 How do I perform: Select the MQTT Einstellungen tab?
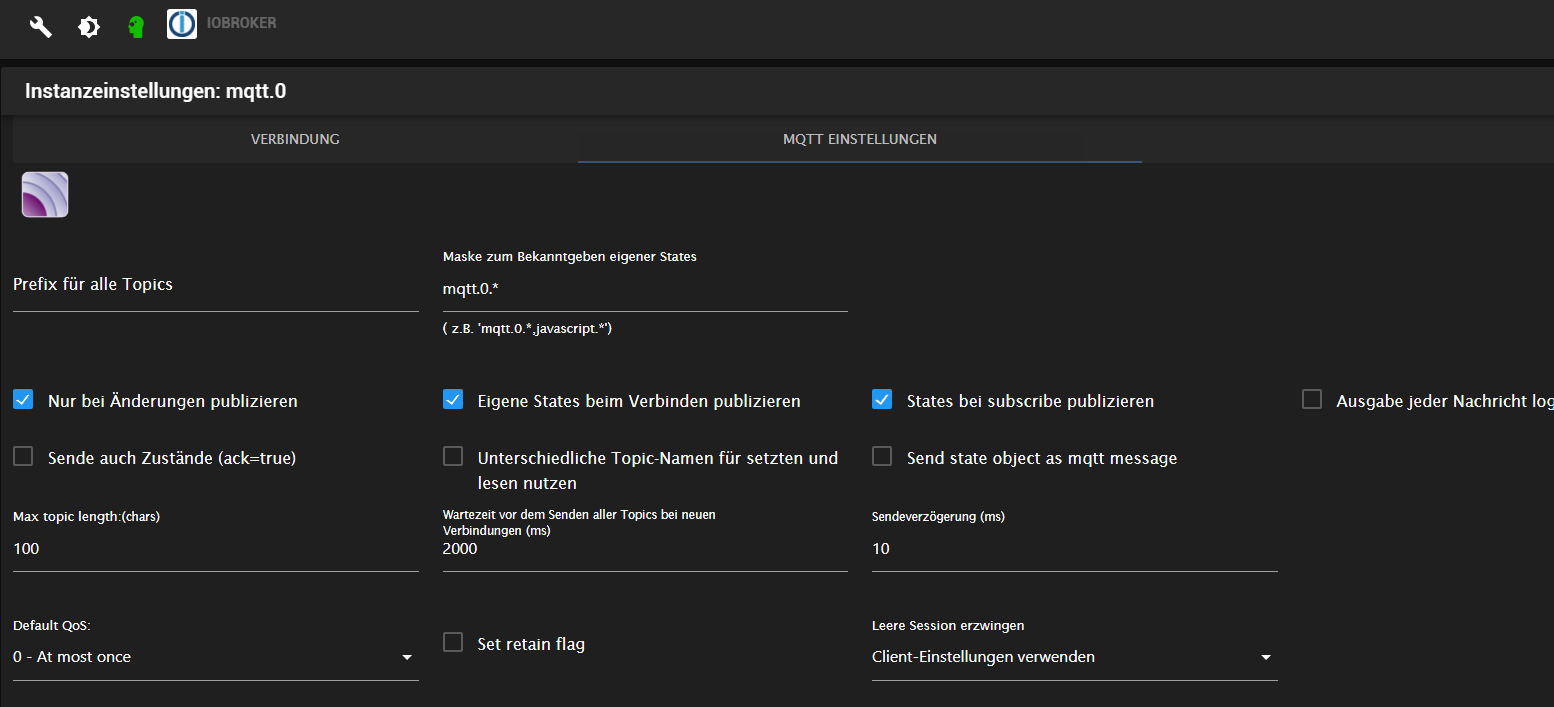pyautogui.click(x=860, y=139)
